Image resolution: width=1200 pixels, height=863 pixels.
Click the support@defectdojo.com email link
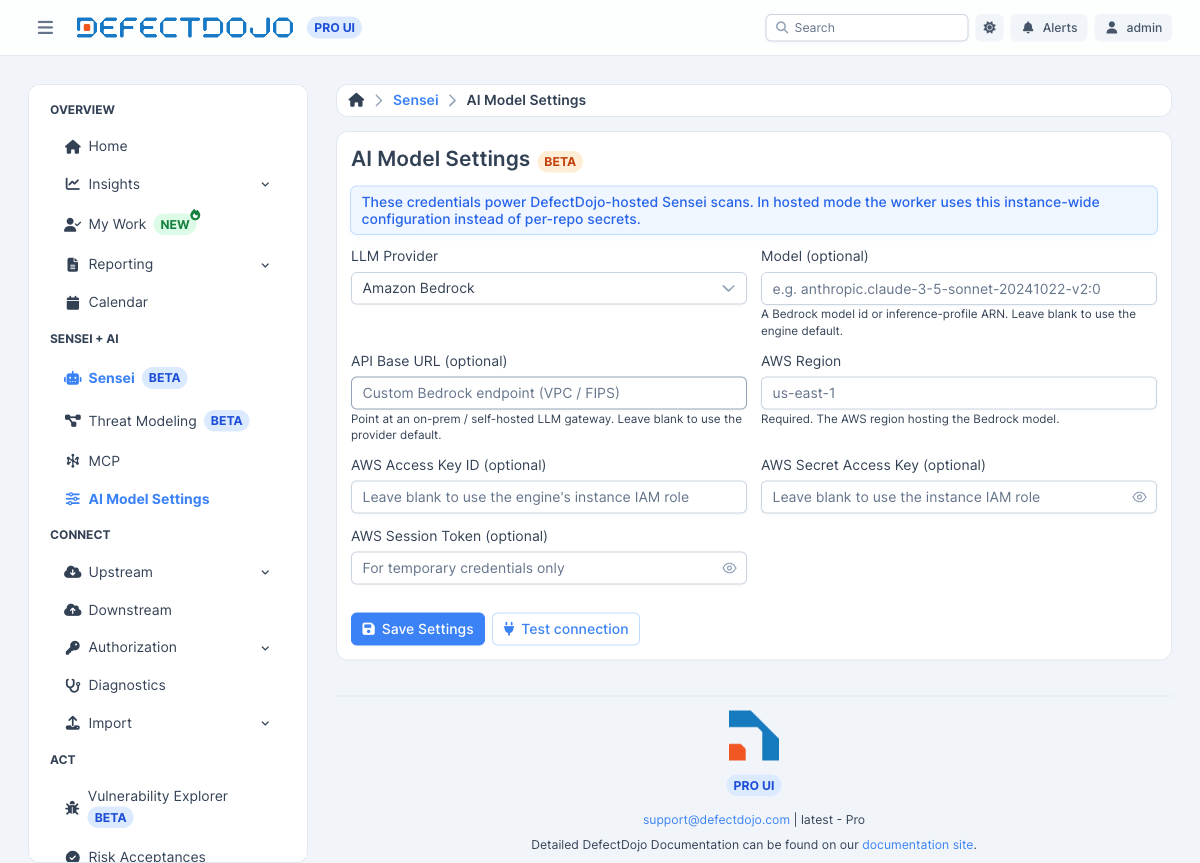click(x=716, y=820)
